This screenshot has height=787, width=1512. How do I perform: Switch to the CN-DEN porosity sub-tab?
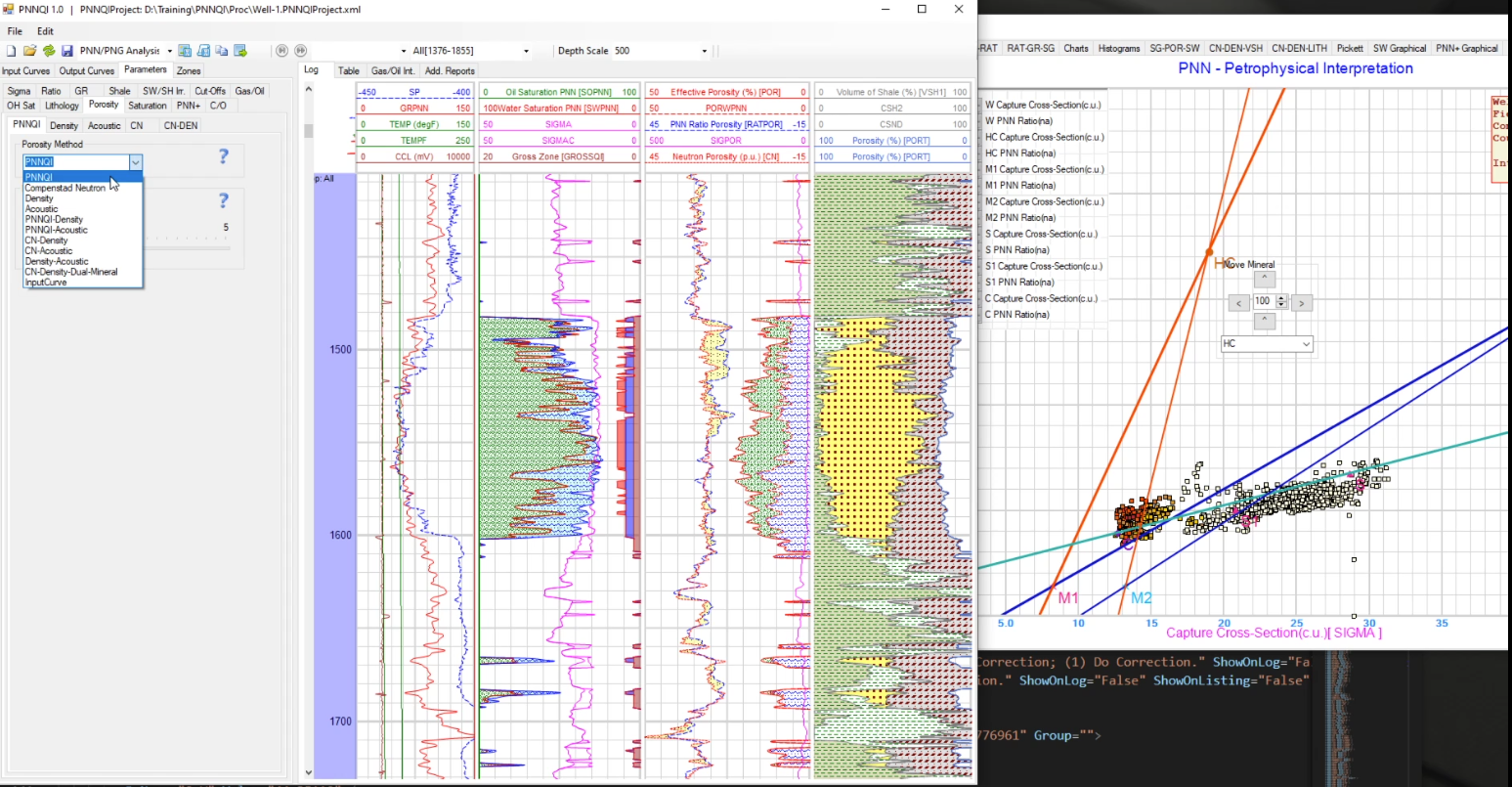180,125
